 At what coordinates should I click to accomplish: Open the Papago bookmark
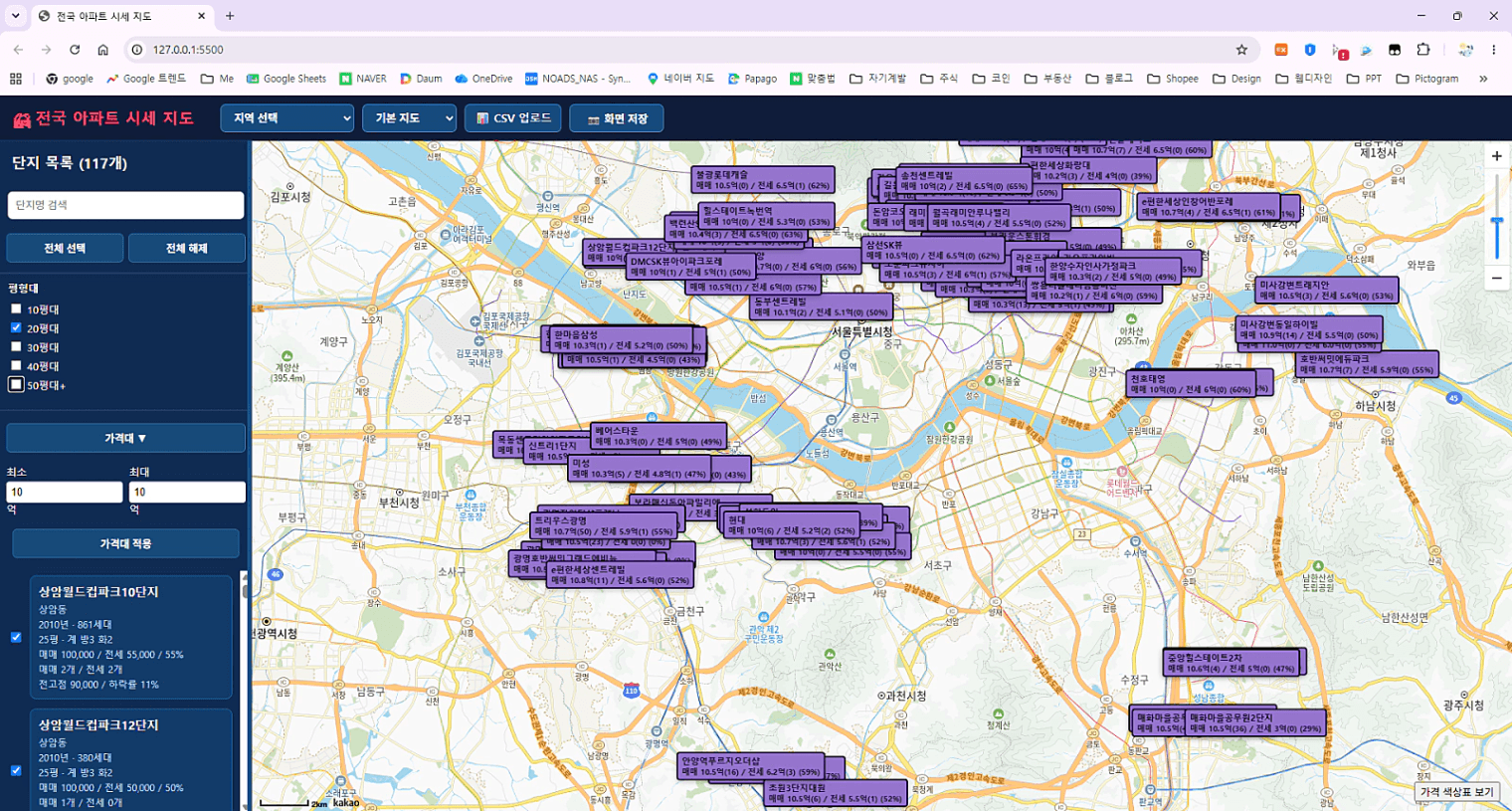coord(752,79)
